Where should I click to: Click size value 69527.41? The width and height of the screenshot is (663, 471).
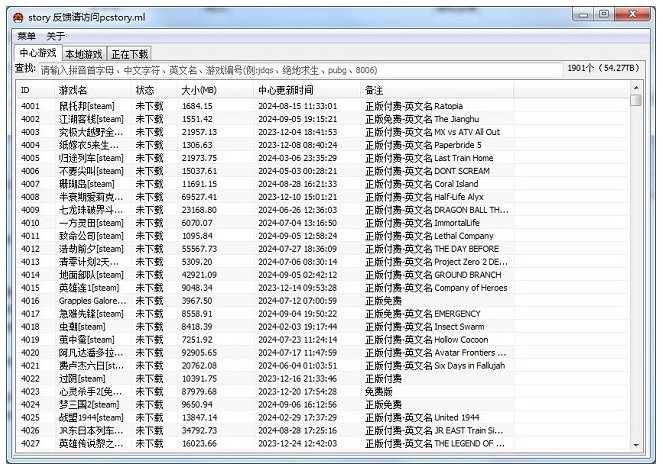click(x=199, y=197)
